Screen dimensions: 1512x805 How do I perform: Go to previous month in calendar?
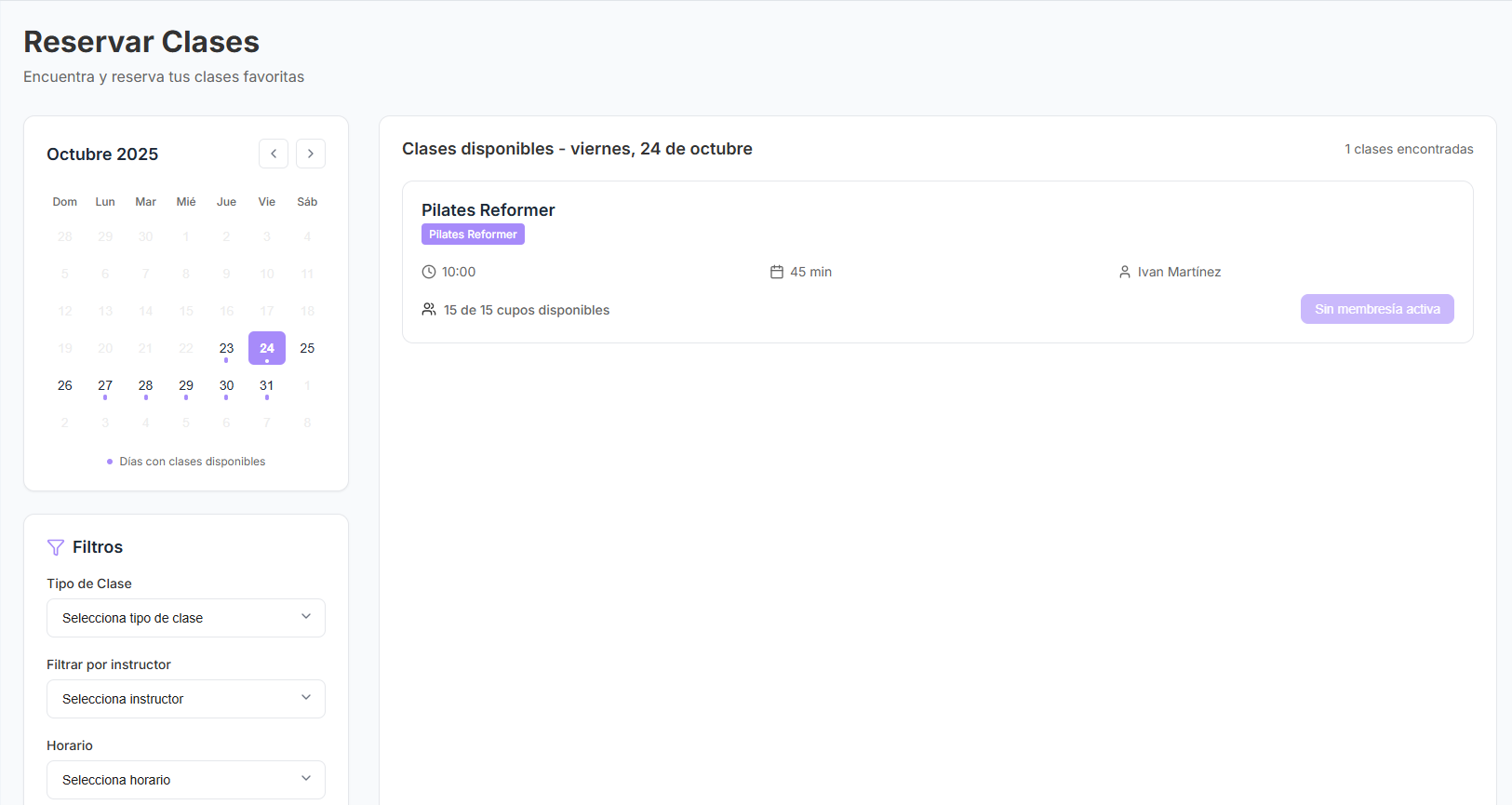tap(274, 154)
